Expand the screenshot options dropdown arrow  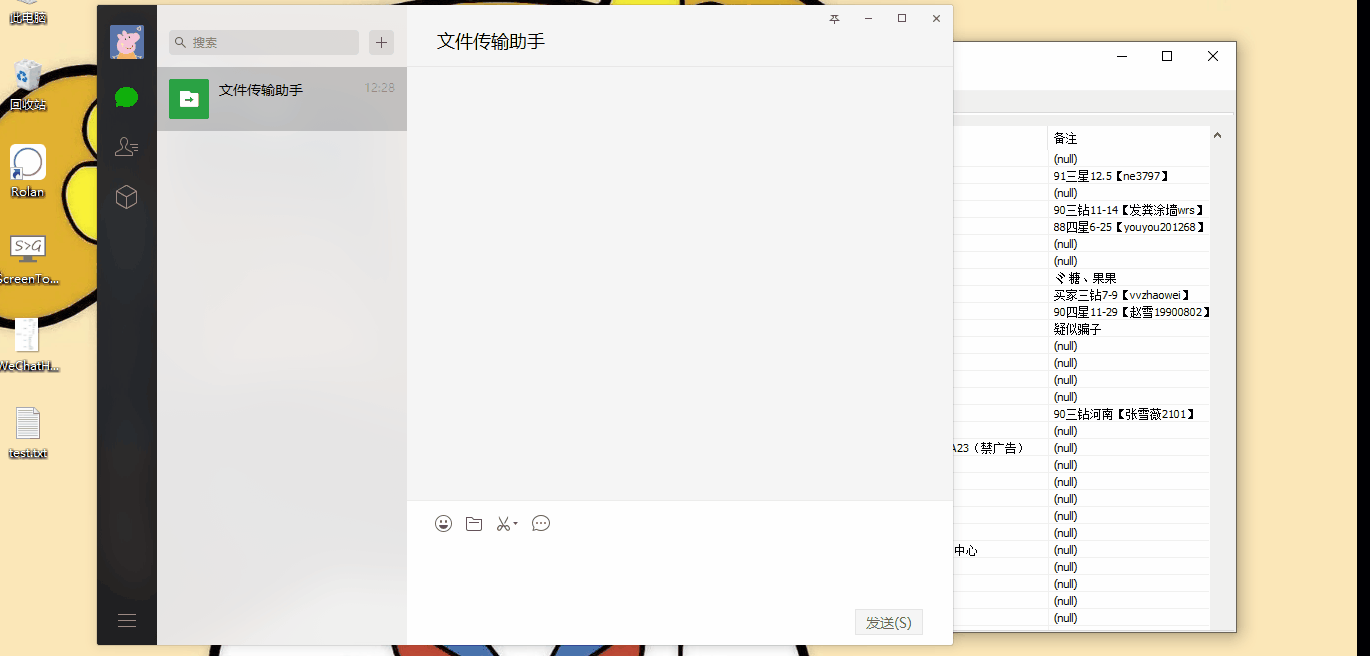pyautogui.click(x=514, y=524)
